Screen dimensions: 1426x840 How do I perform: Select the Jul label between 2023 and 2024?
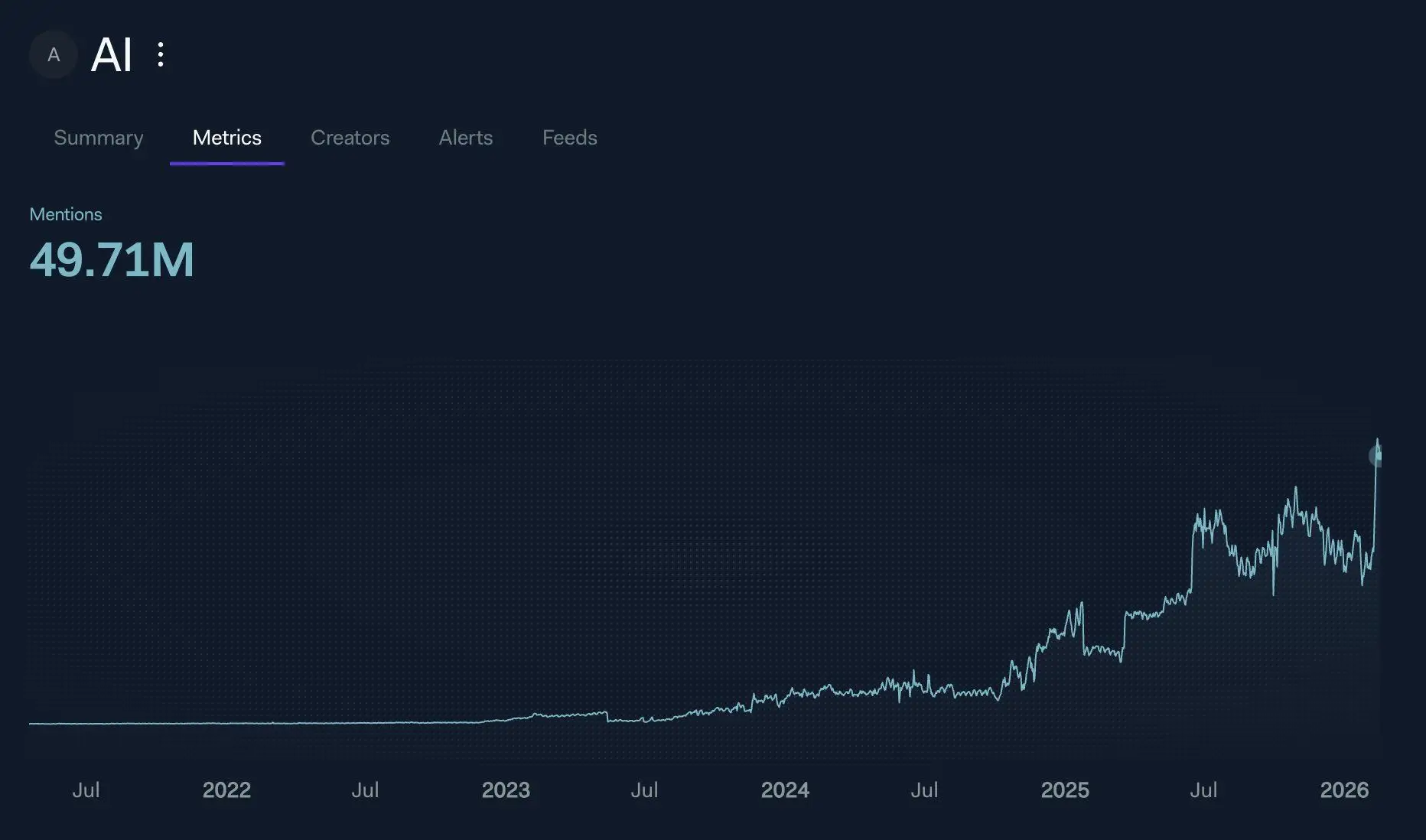click(x=644, y=790)
